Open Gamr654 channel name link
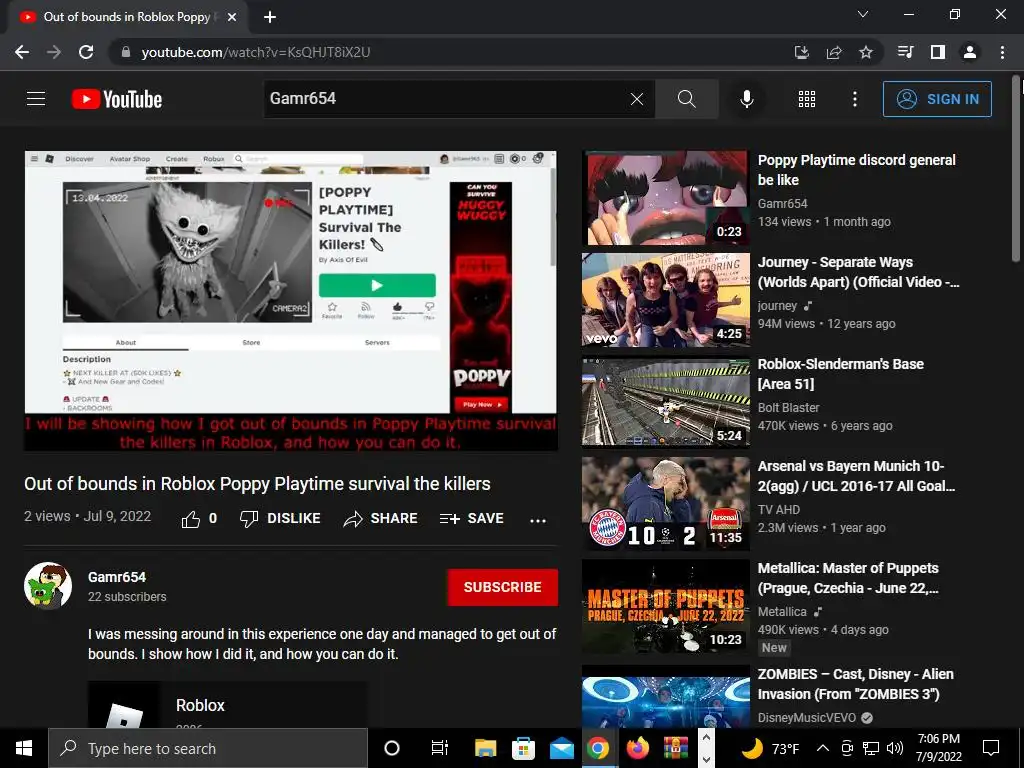Screen dimensions: 1024x768 point(117,577)
